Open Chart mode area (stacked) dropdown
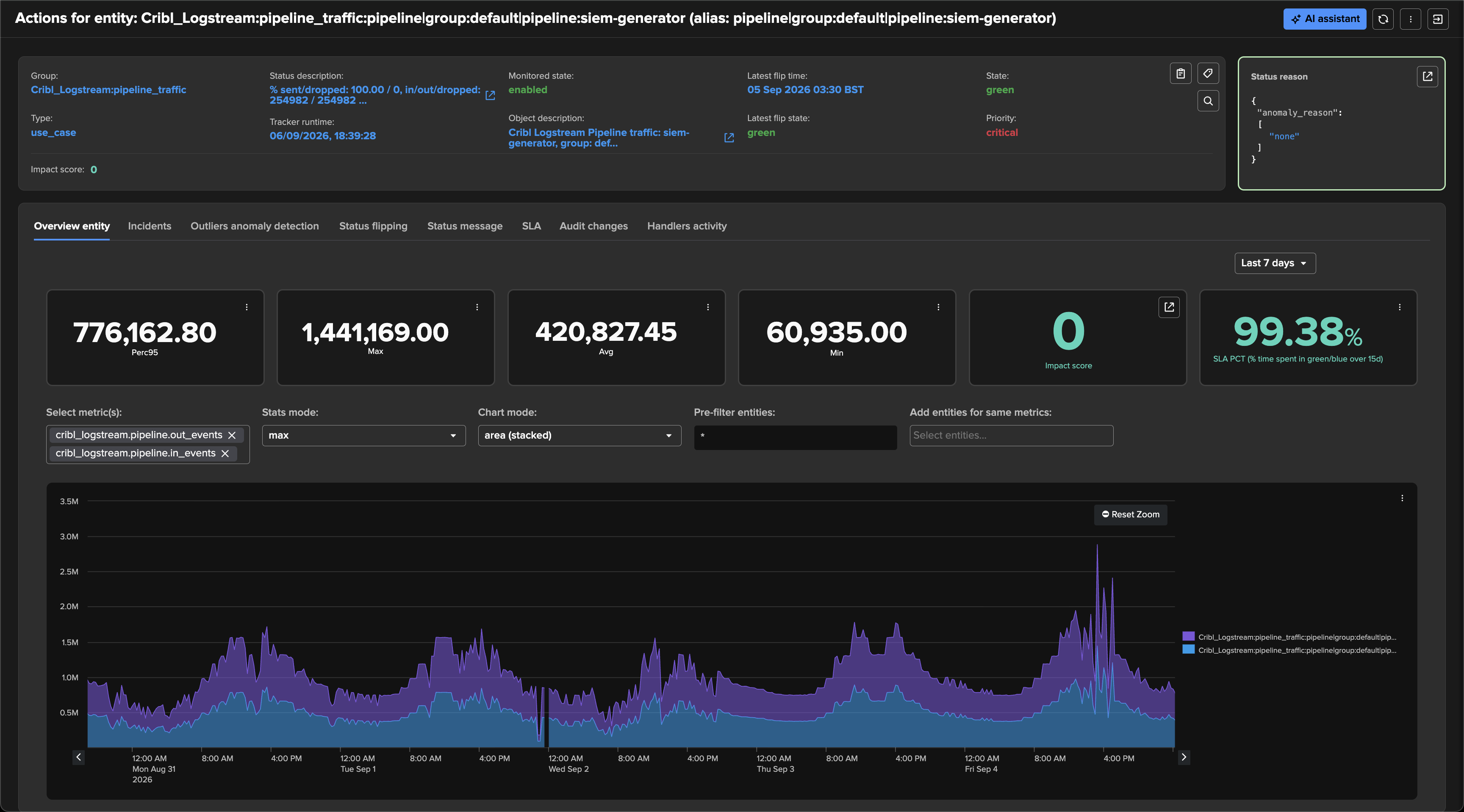Screen dimensions: 1464x812 (x=579, y=436)
